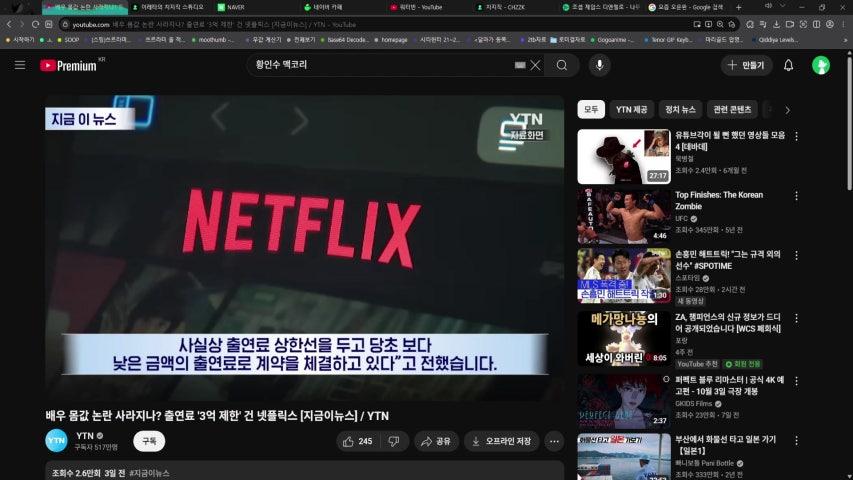Click the magnifier search button
The image size is (853, 480).
tap(562, 65)
